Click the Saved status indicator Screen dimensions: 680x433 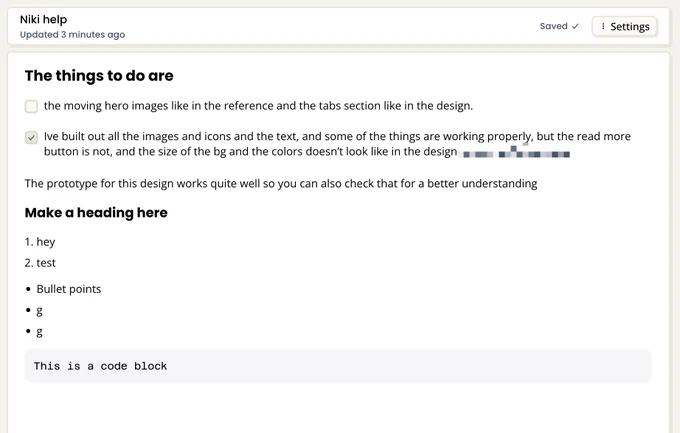tap(559, 26)
